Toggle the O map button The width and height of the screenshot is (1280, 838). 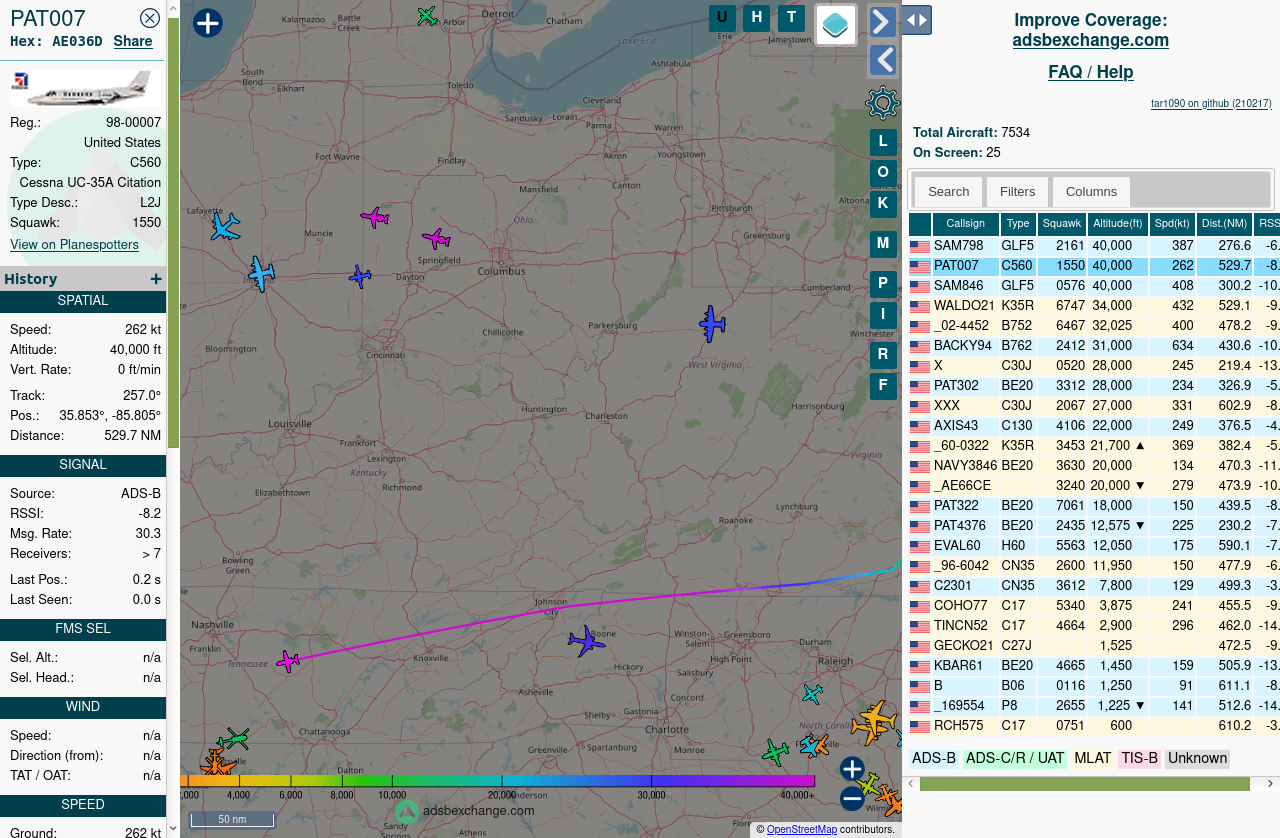883,173
